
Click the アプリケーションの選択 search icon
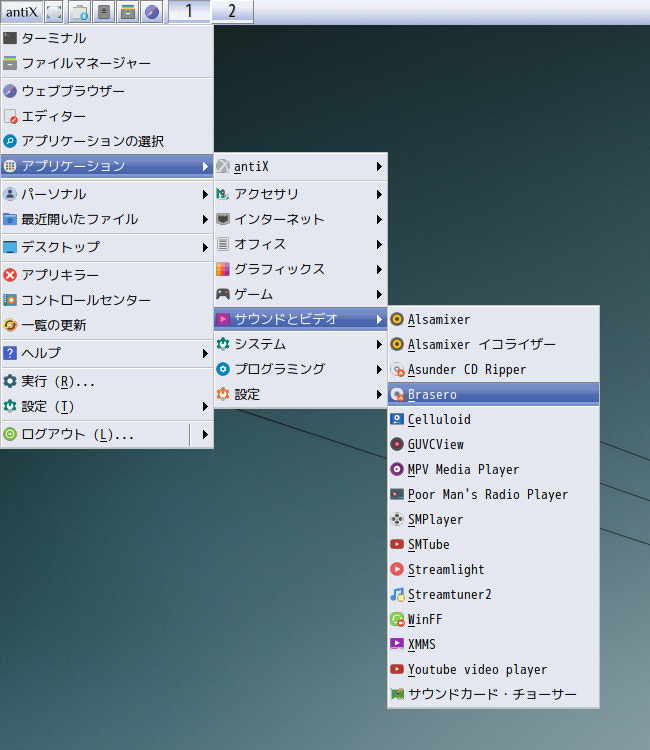tap(10, 141)
